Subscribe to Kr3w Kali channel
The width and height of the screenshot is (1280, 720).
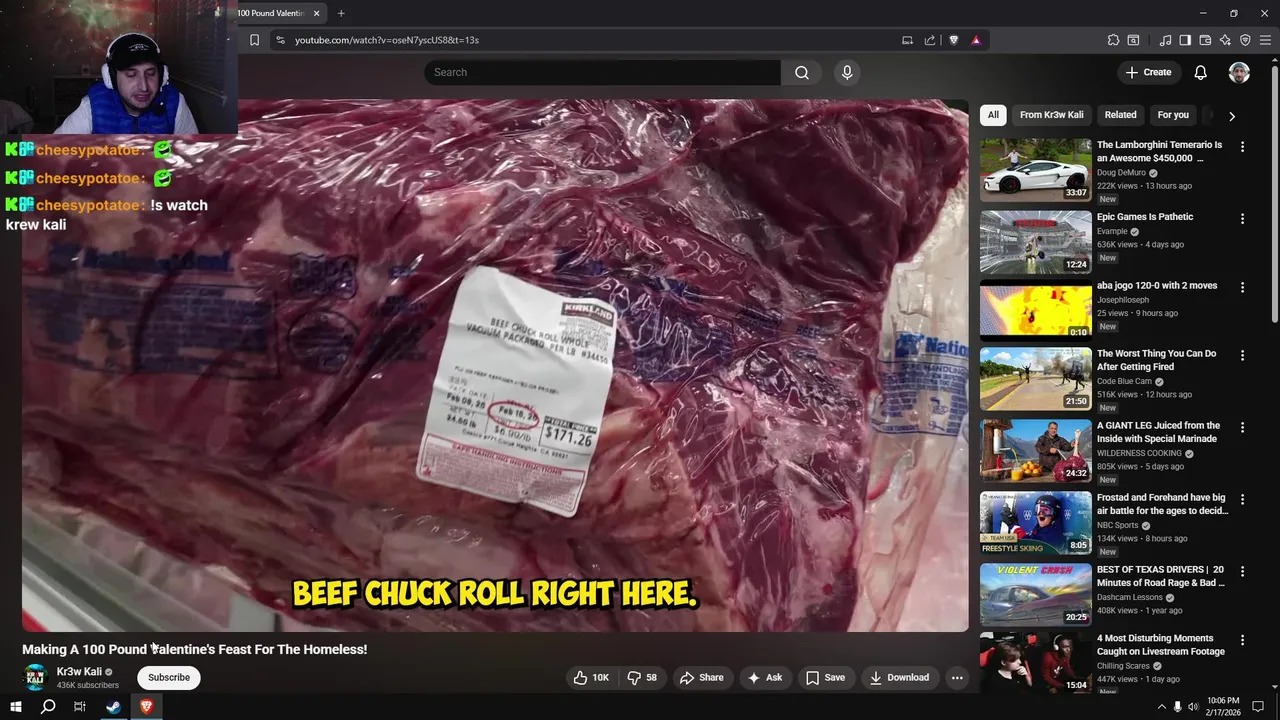pyautogui.click(x=169, y=678)
